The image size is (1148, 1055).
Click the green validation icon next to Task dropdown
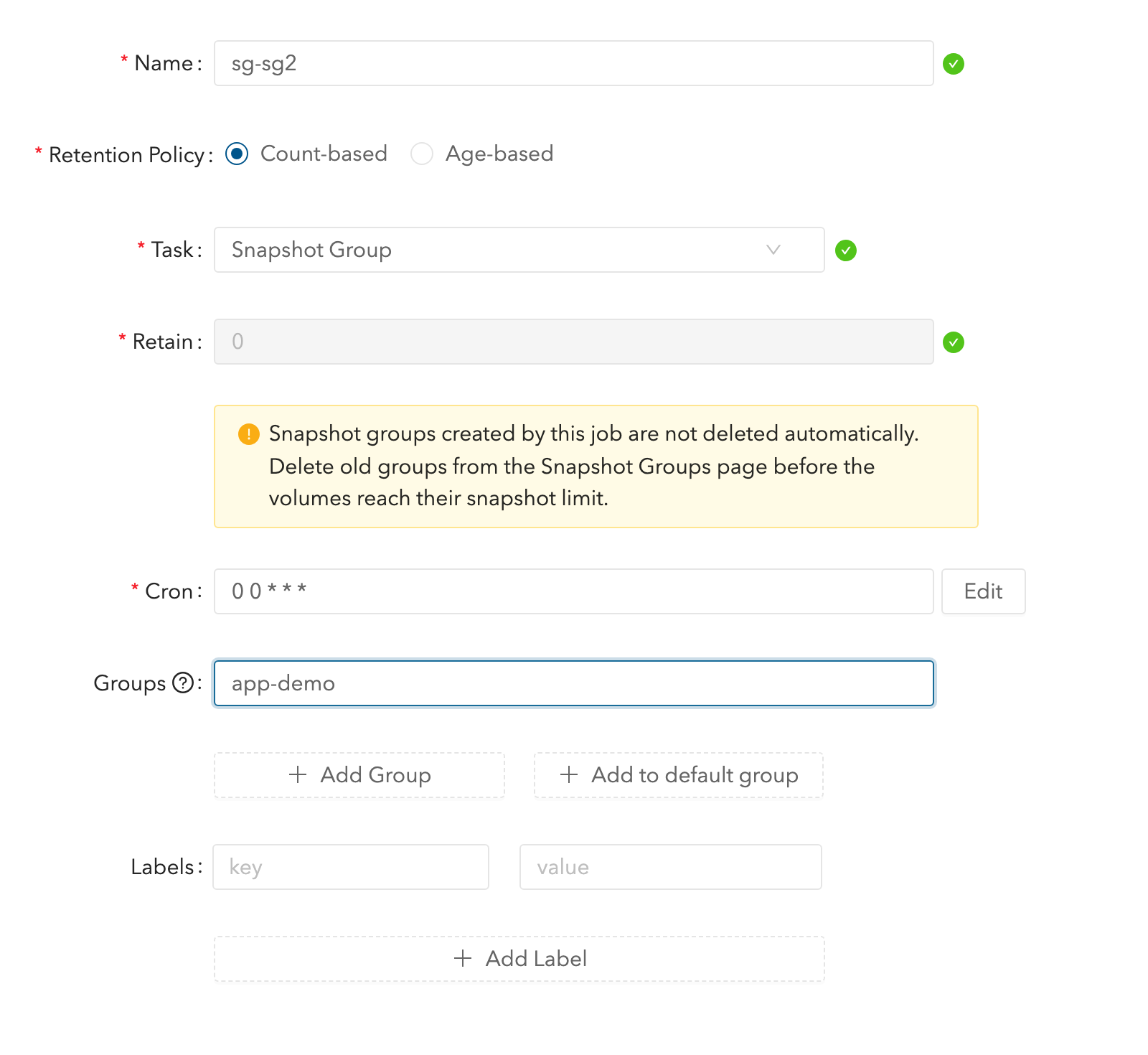point(846,250)
